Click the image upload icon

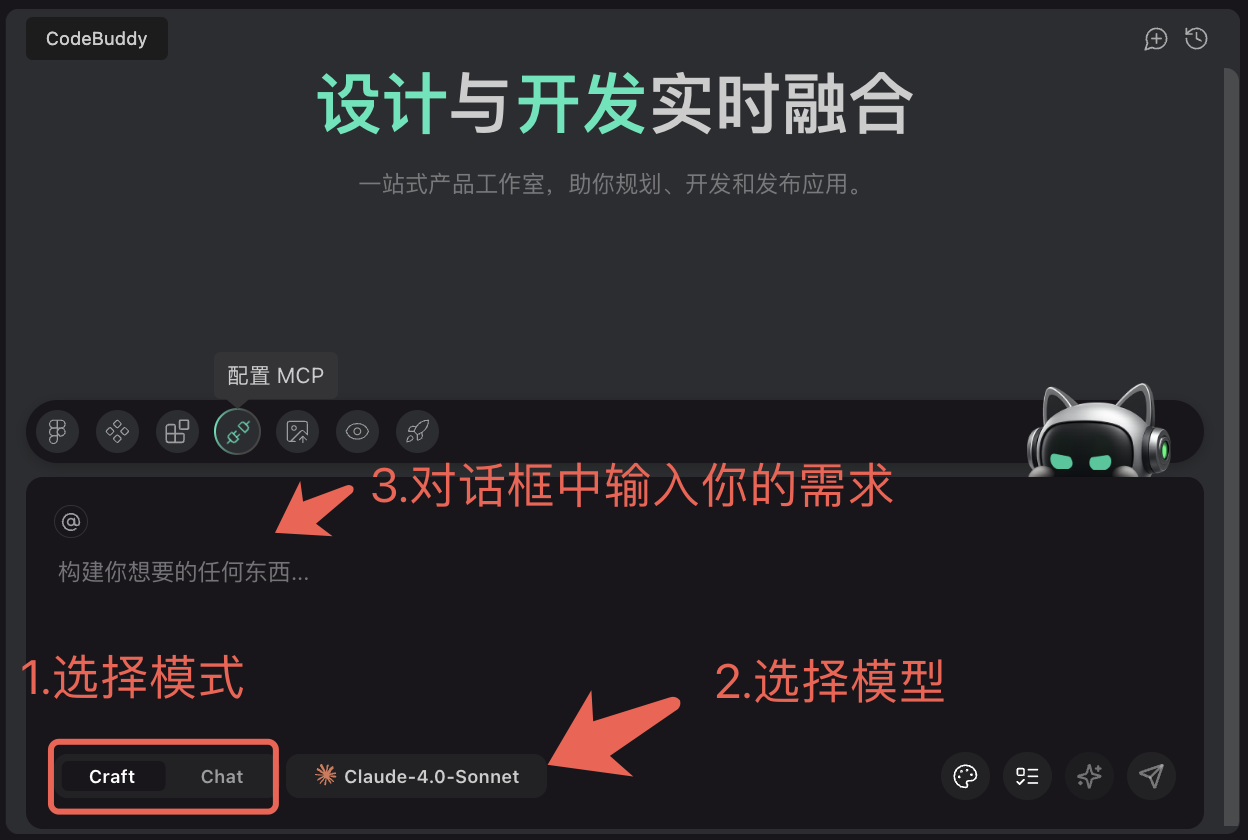(297, 432)
